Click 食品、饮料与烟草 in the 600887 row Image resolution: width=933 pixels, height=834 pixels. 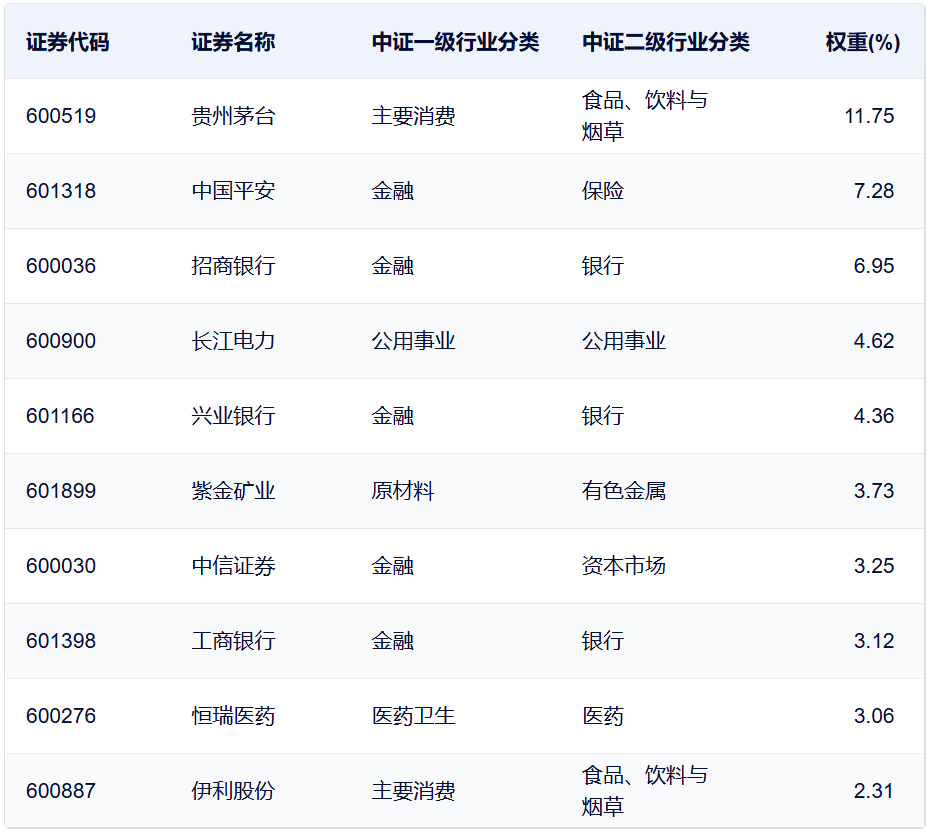pyautogui.click(x=645, y=791)
